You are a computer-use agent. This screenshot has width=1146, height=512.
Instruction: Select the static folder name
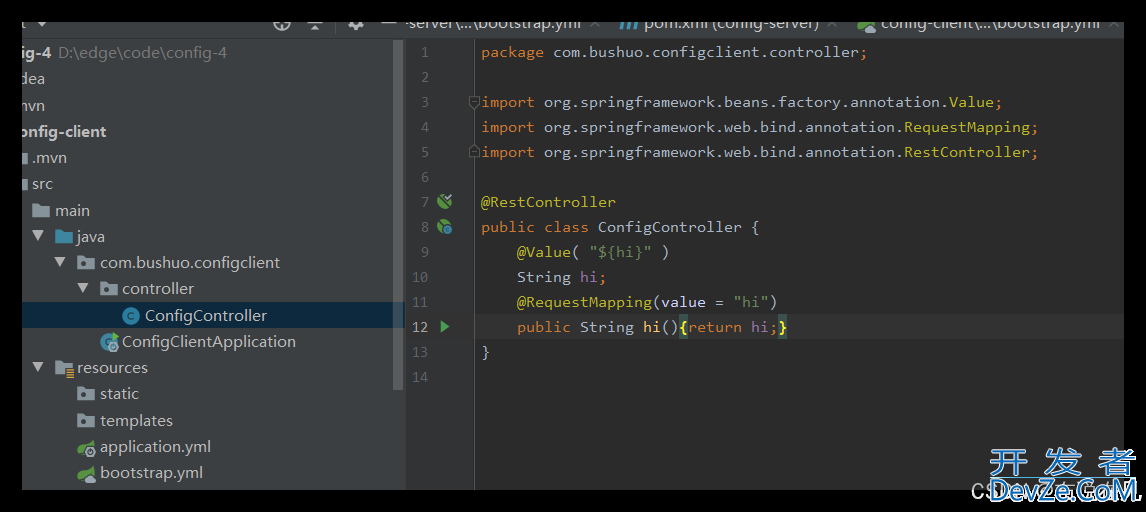tap(119, 394)
